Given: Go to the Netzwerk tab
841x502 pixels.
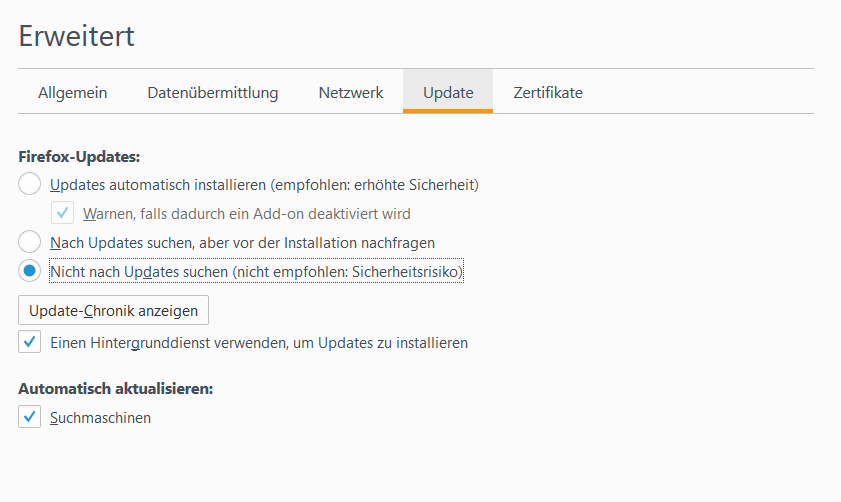Looking at the screenshot, I should tap(351, 92).
